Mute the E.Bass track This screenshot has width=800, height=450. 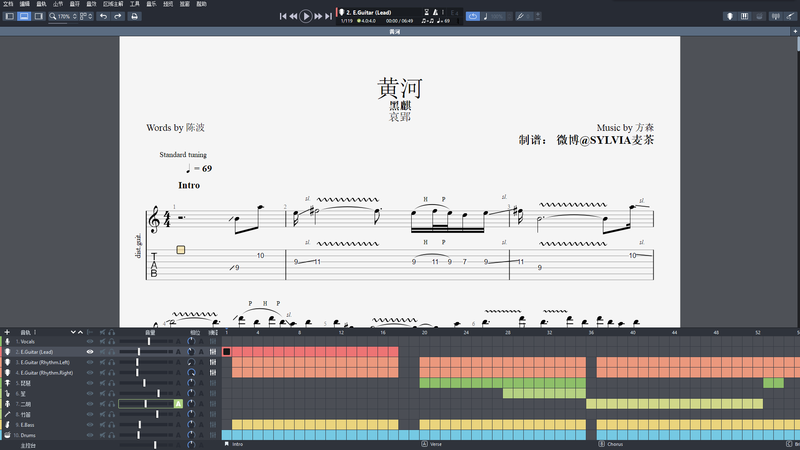tap(103, 424)
